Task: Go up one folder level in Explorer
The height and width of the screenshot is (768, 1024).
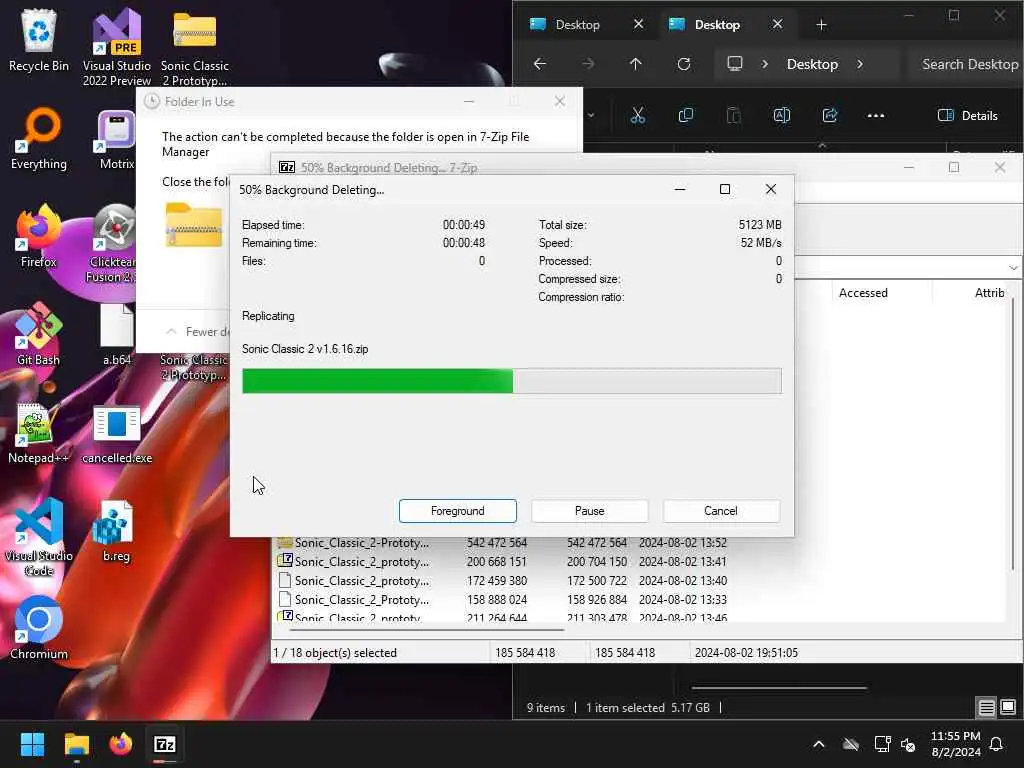Action: click(635, 64)
